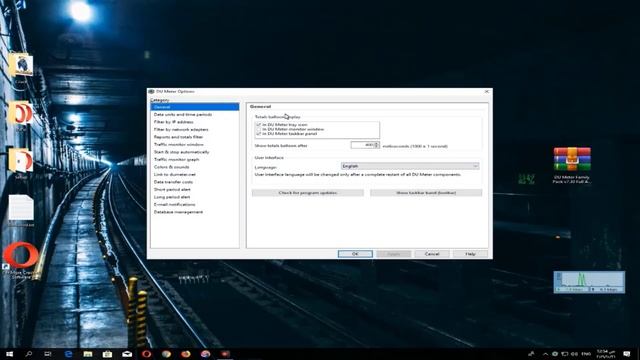Close the DU Meter Options dialog
Viewport: 640px width, 360px height.
pyautogui.click(x=487, y=91)
